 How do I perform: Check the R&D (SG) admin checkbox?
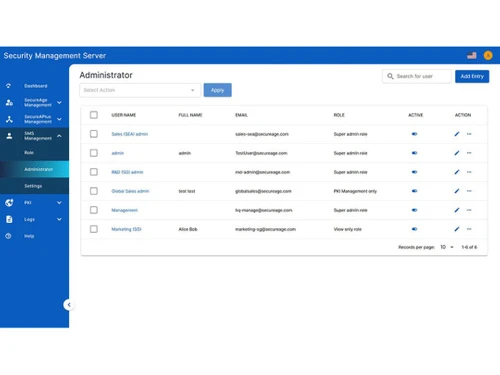[94, 172]
